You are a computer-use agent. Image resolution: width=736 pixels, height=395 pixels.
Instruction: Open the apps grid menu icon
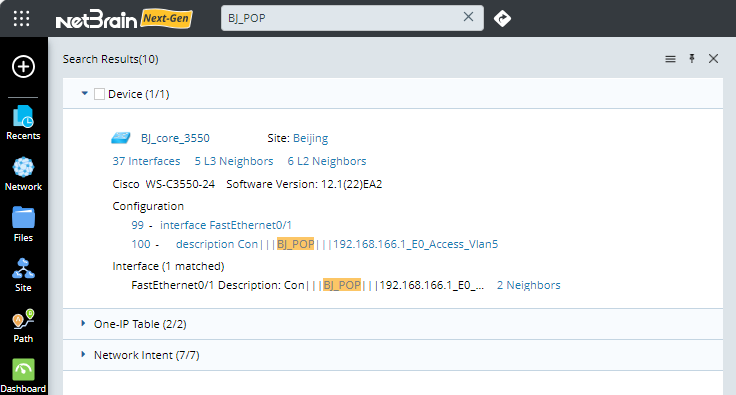[22, 18]
